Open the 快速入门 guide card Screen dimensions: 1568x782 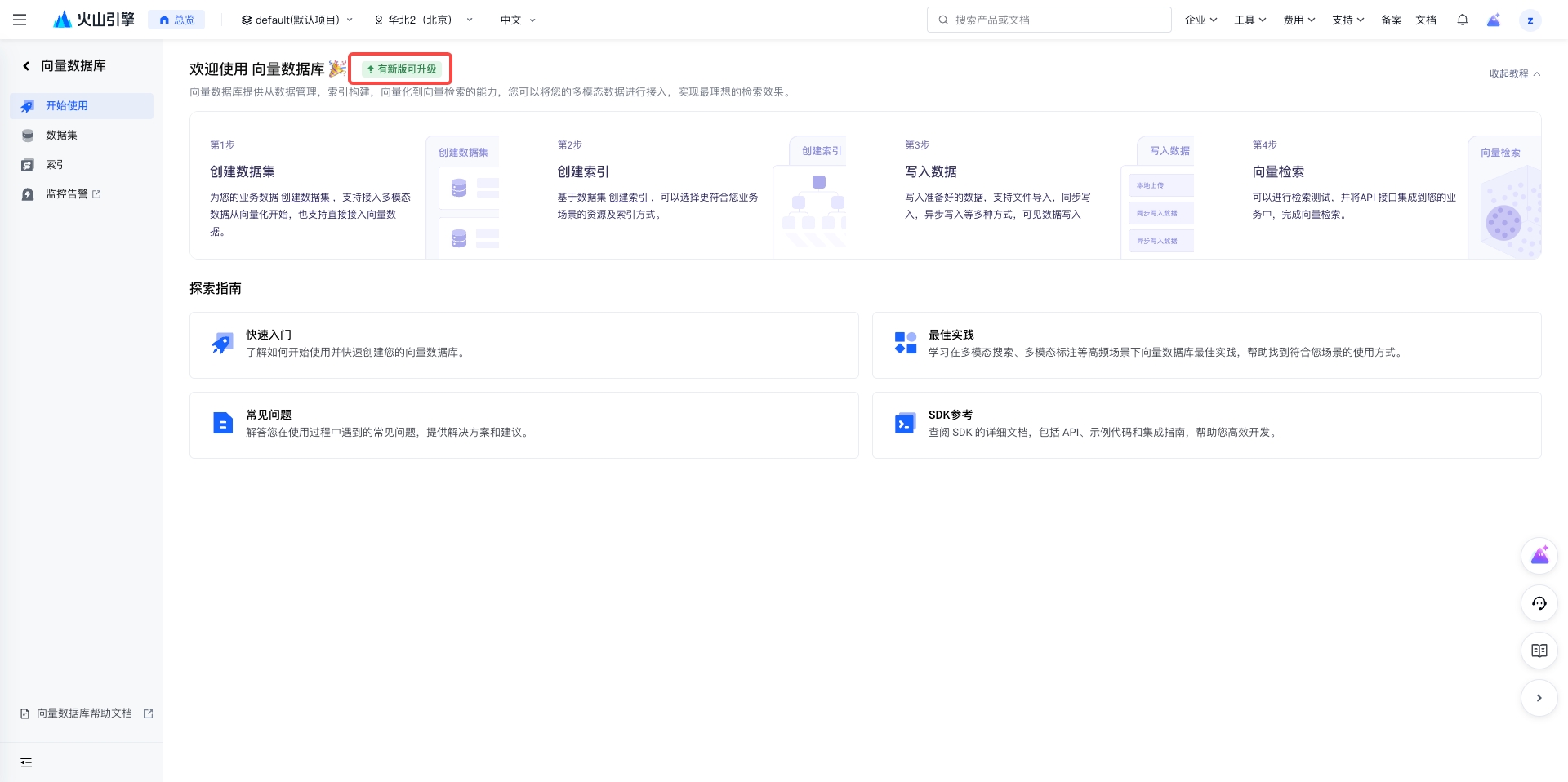pyautogui.click(x=523, y=344)
